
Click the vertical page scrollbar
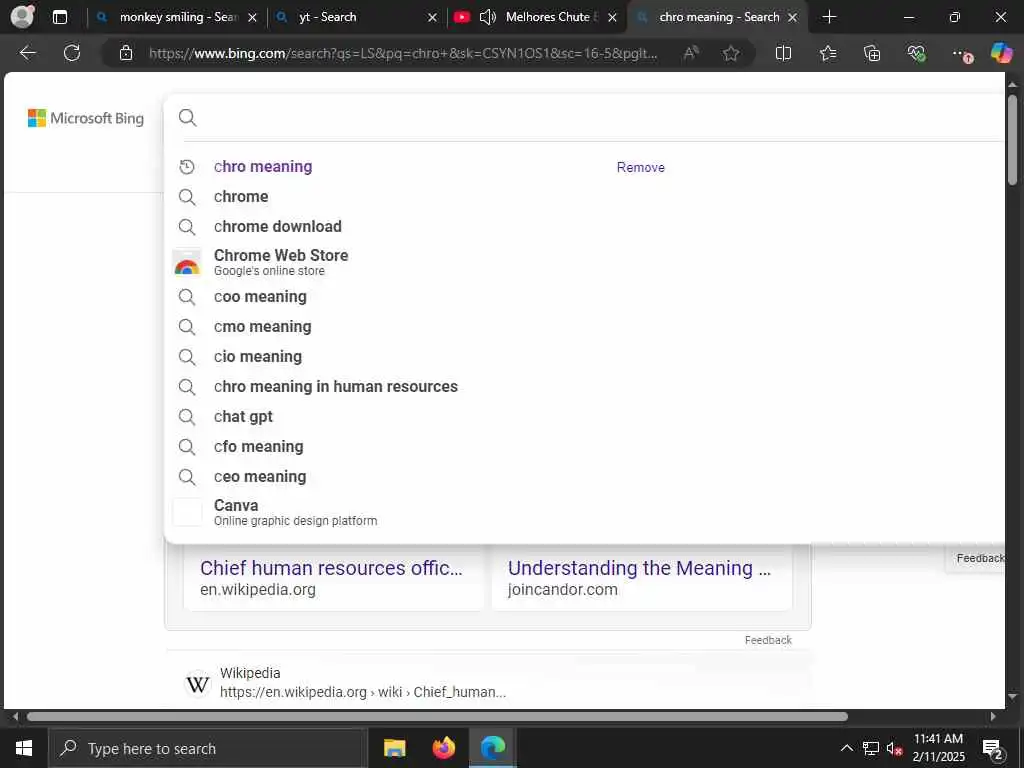[x=1012, y=140]
